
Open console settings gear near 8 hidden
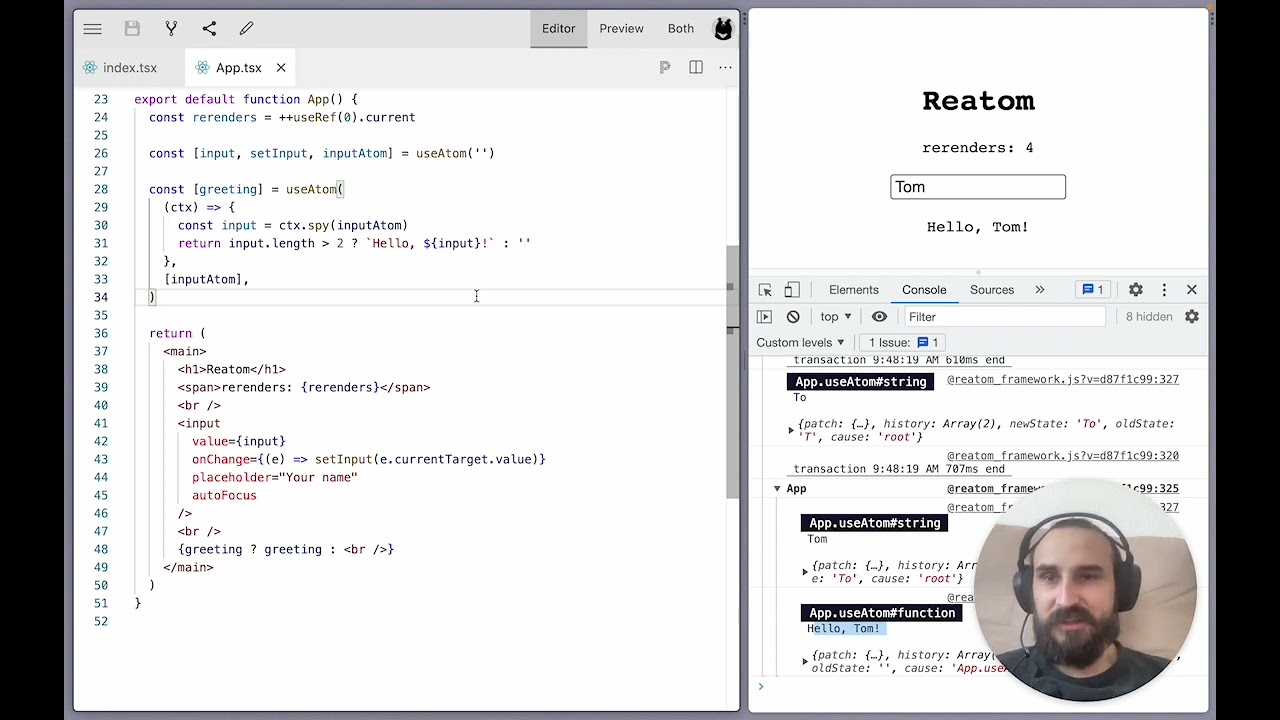click(1192, 317)
